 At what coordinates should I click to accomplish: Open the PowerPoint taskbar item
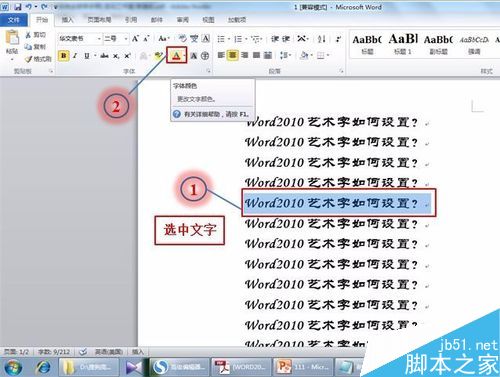pos(303,367)
